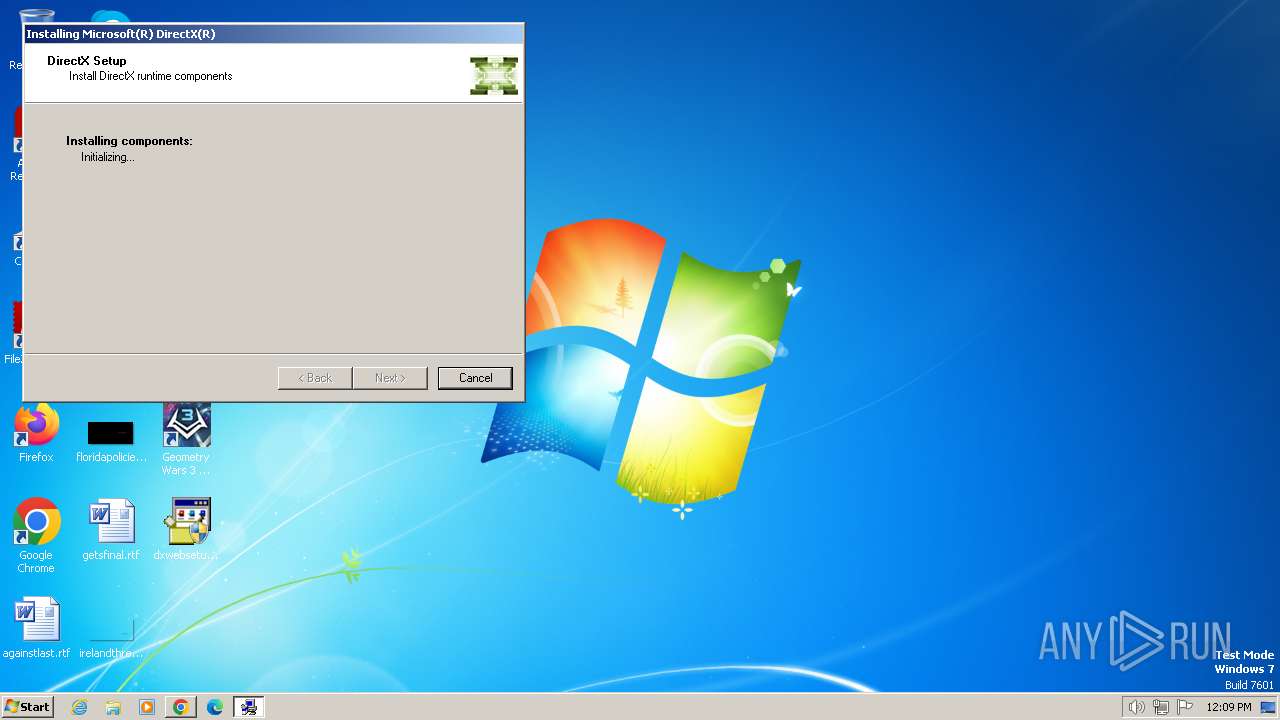Select getsfinal.rtf document icon

(111, 530)
